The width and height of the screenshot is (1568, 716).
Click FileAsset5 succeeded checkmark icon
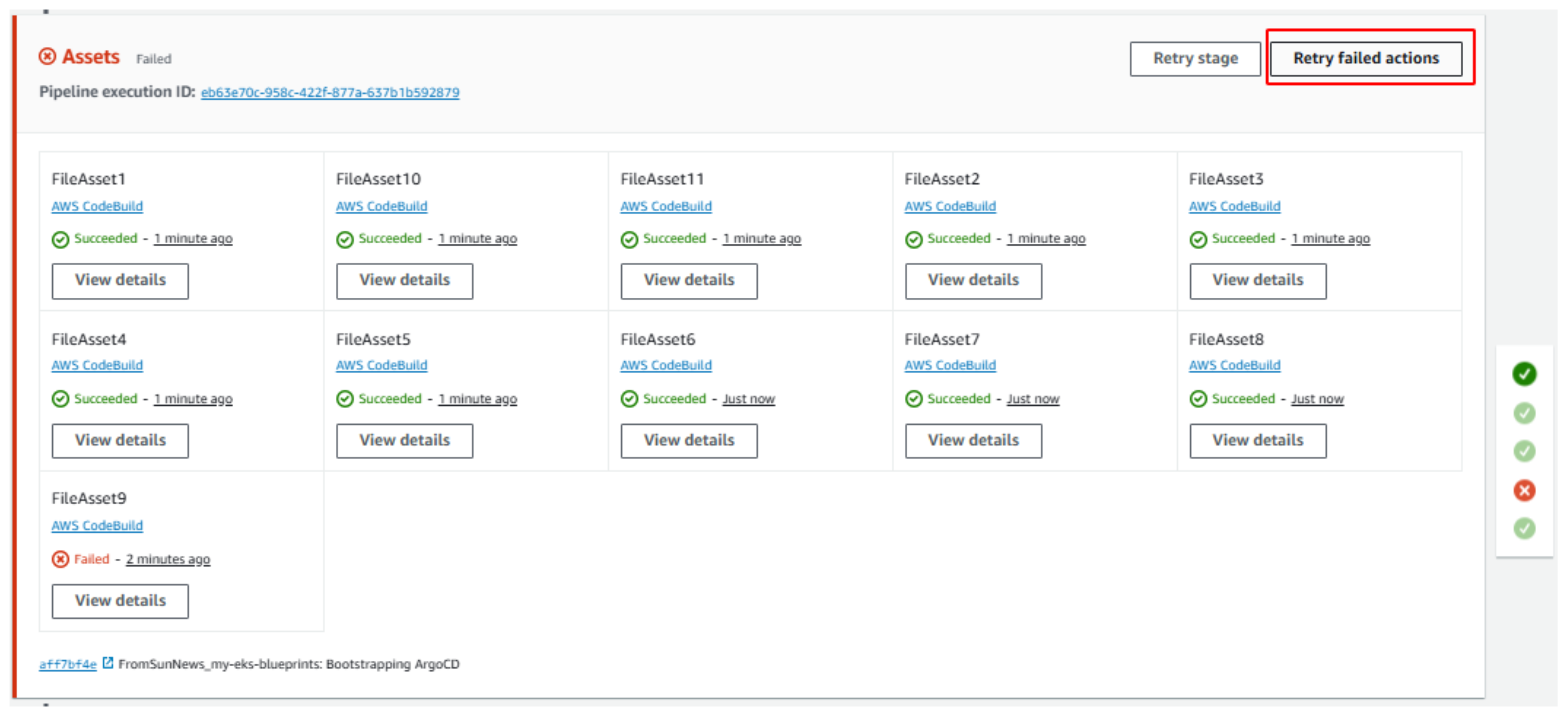[x=345, y=399]
